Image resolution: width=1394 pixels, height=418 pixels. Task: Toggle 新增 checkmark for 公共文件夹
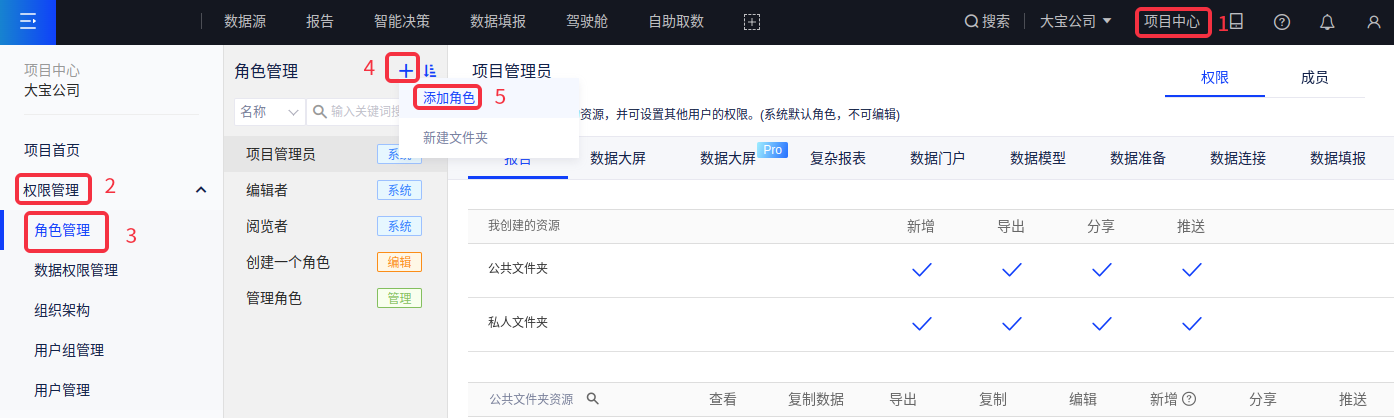921,269
